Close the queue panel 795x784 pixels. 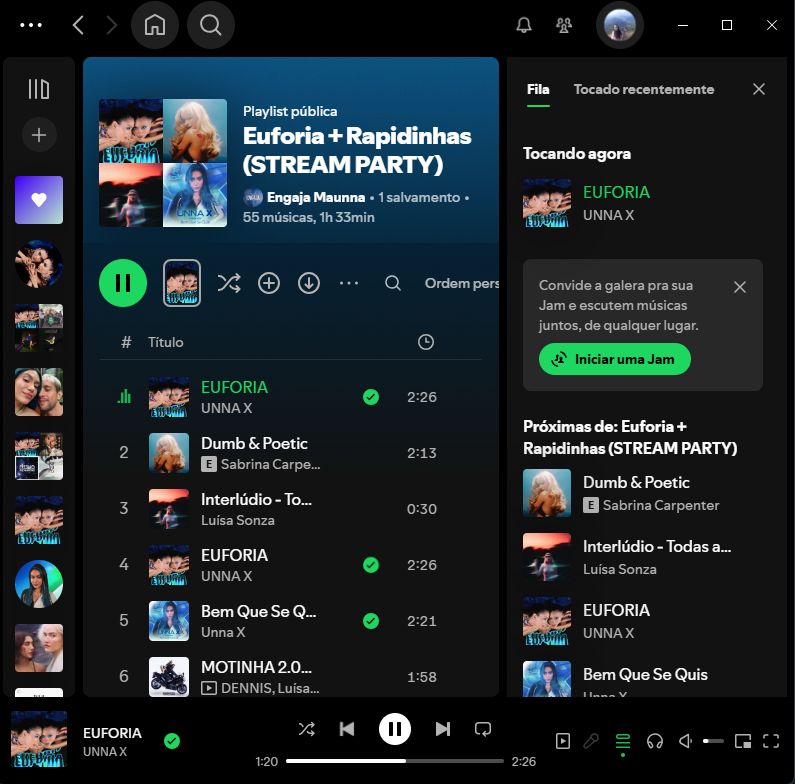[x=758, y=89]
